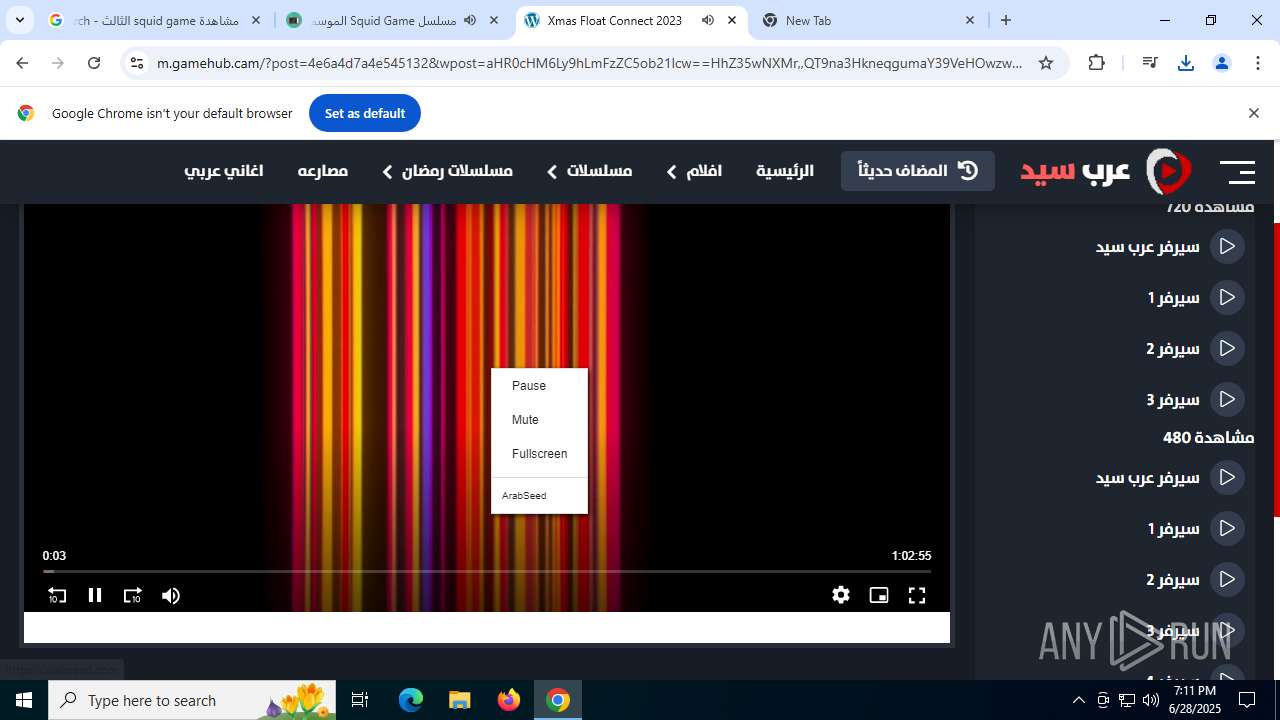Open Chrome downloads
Viewport: 1280px width, 720px height.
(x=1186, y=63)
